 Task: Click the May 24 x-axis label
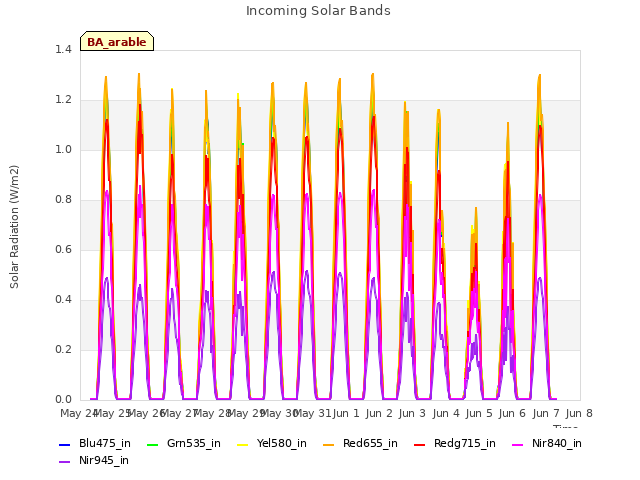pos(78,413)
